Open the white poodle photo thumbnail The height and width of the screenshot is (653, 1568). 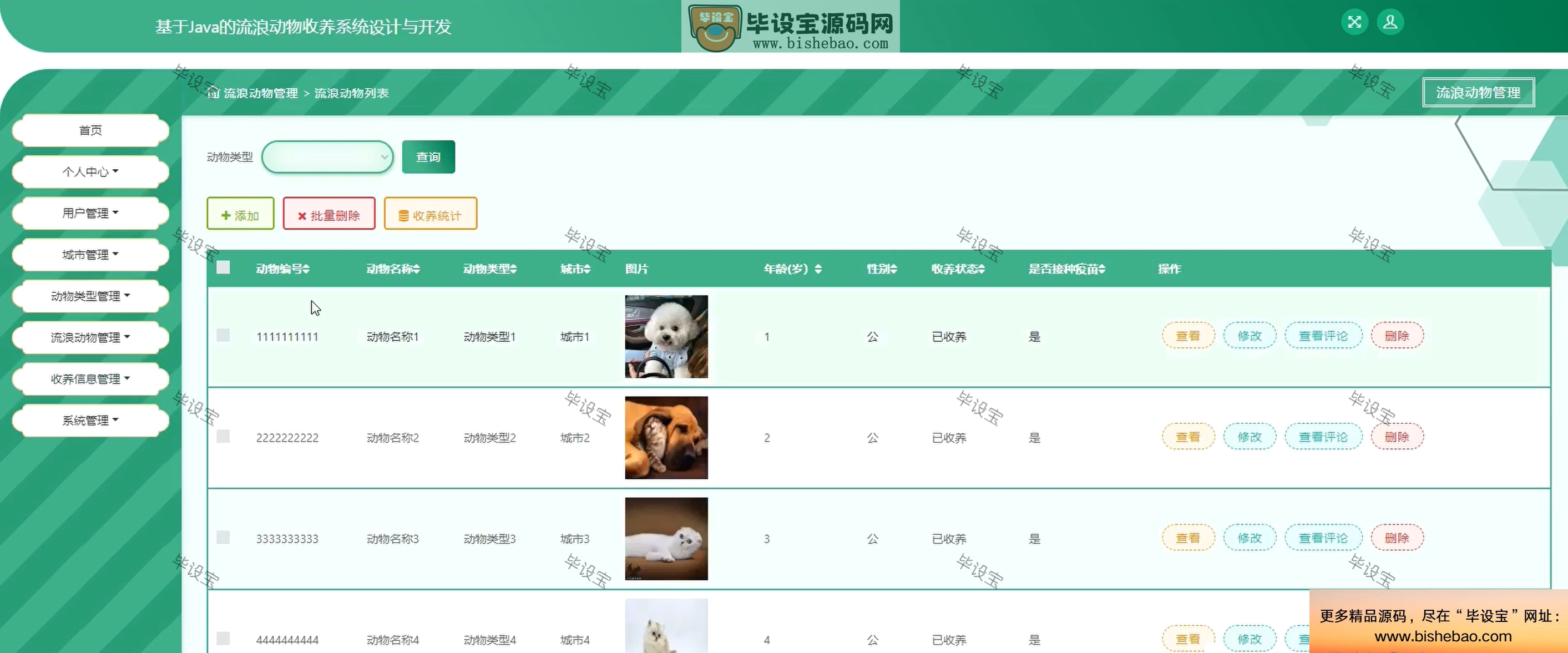666,337
